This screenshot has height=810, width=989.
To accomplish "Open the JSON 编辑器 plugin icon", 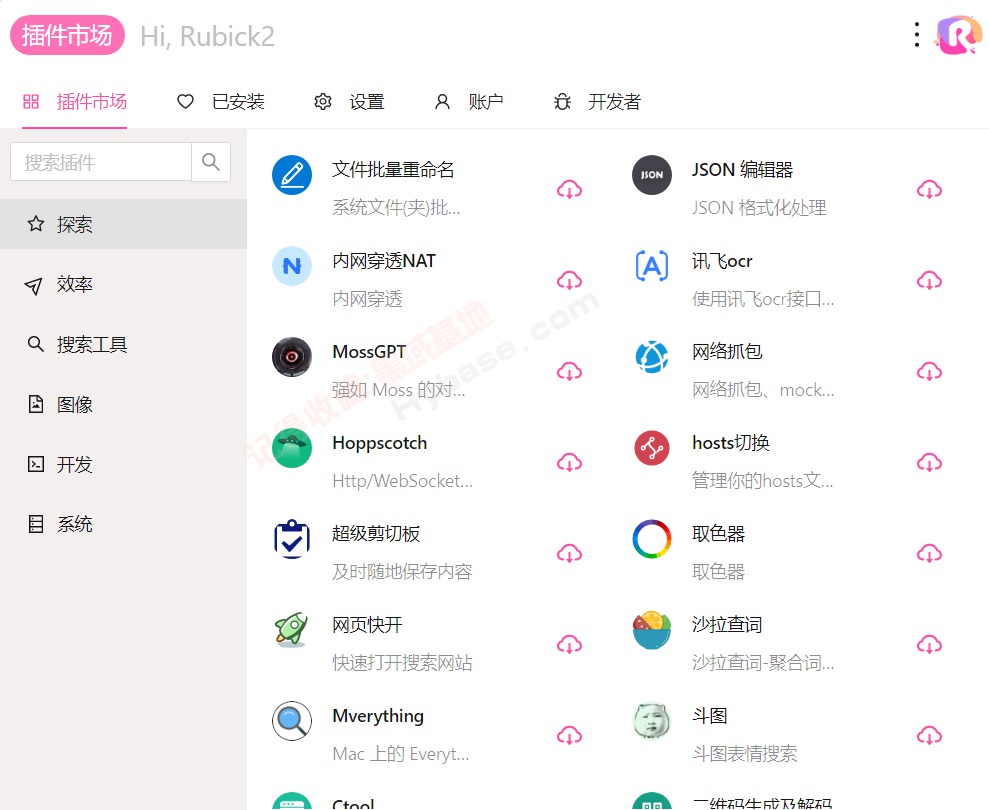I will (x=652, y=175).
